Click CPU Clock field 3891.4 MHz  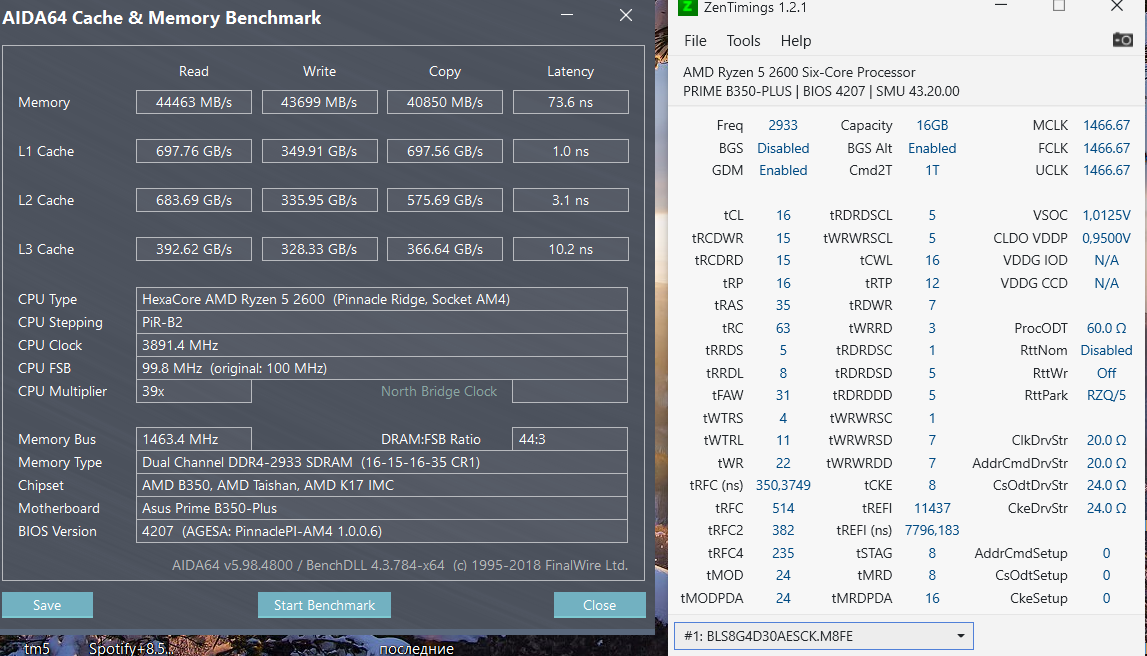pyautogui.click(x=382, y=345)
